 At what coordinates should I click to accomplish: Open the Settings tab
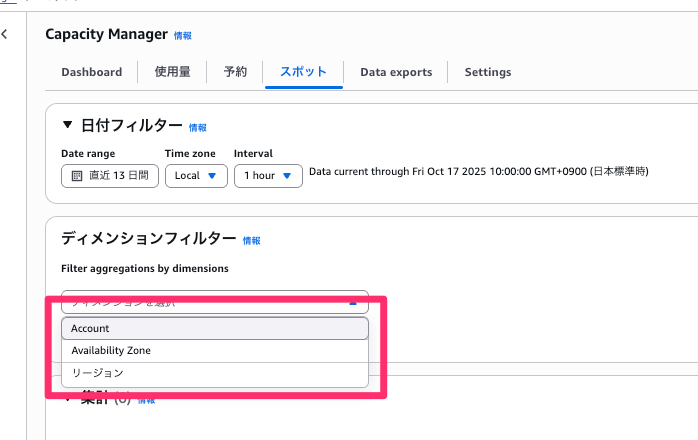[x=488, y=72]
